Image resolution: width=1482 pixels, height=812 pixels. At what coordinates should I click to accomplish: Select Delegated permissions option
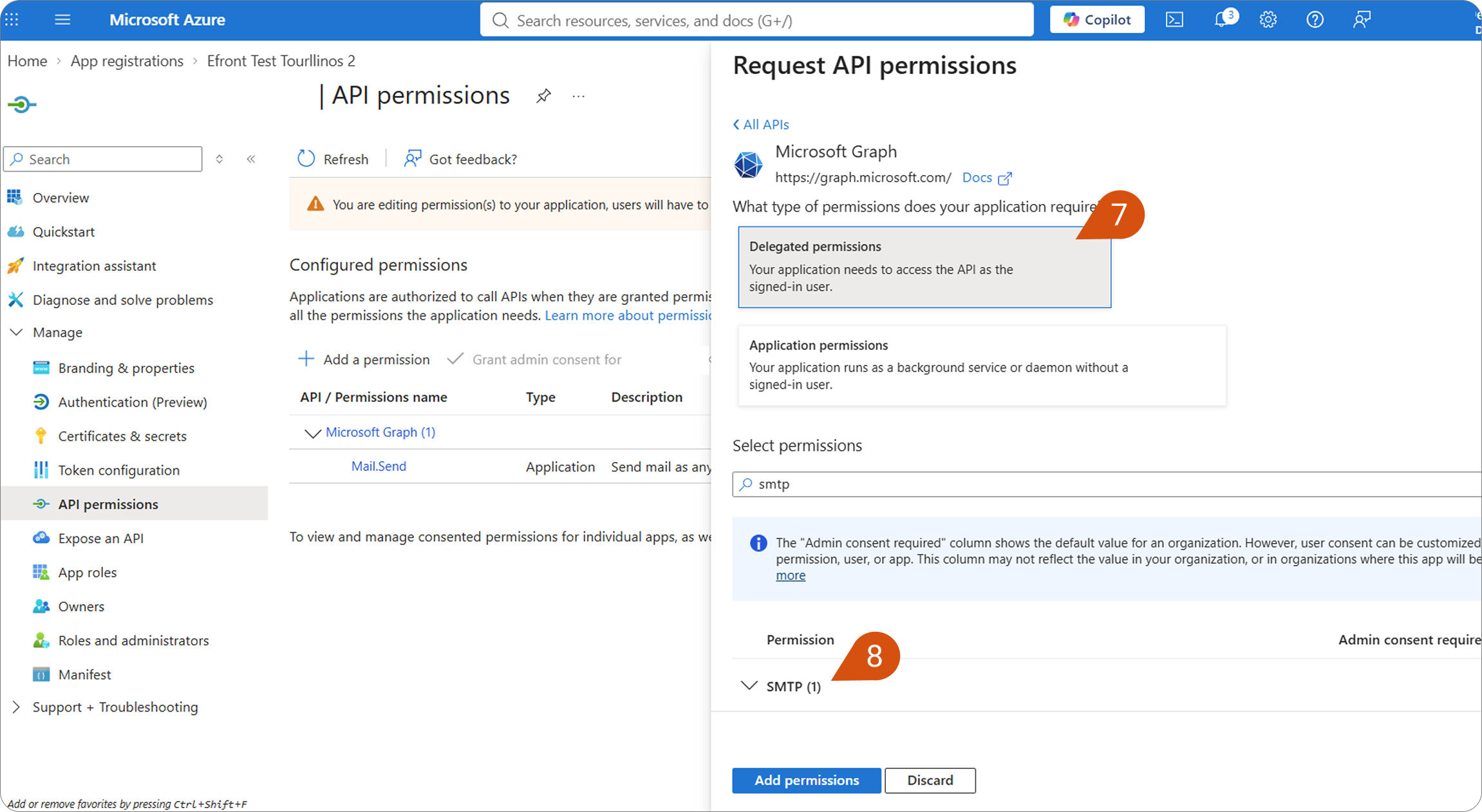(x=924, y=266)
